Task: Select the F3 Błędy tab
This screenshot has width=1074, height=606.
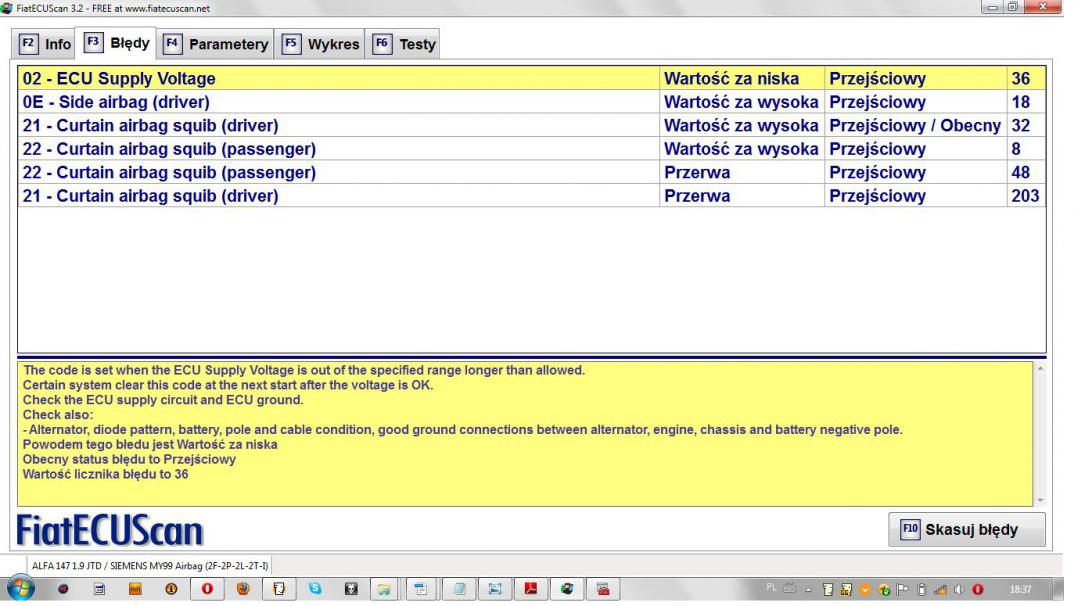Action: 116,42
